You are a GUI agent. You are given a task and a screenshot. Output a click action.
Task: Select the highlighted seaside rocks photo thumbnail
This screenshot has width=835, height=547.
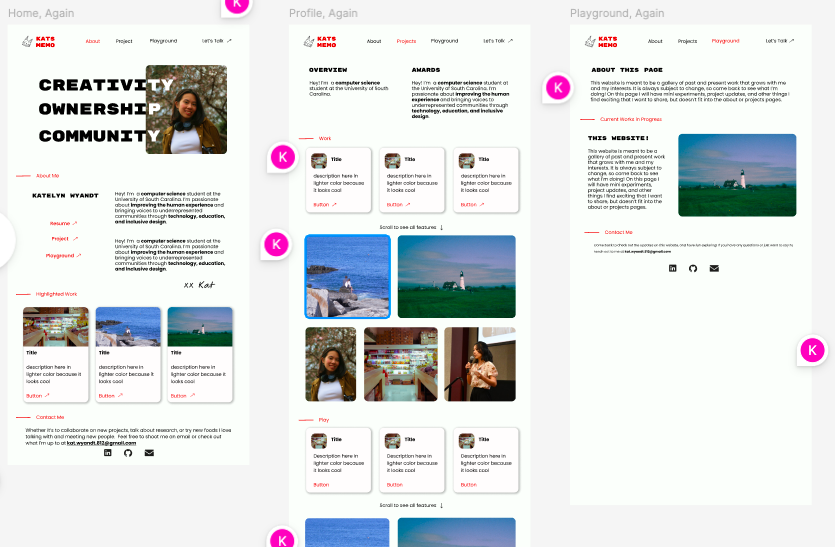(x=347, y=276)
